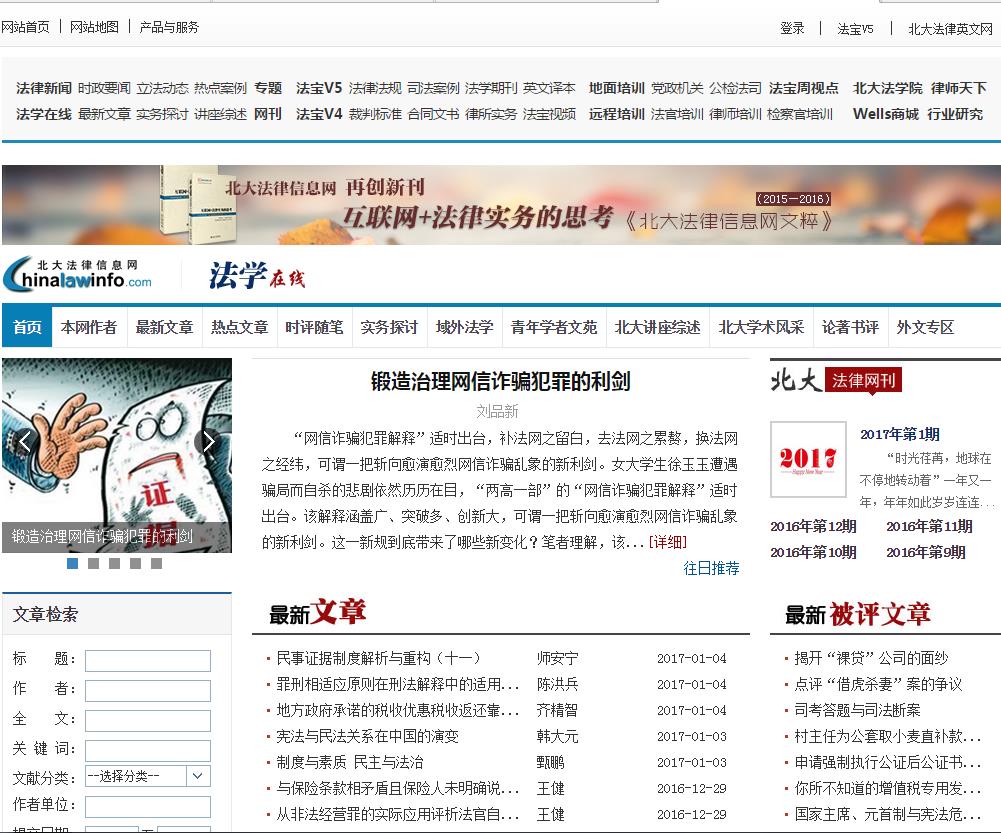The image size is (1001, 833).
Task: Open the 北大学术风采 tab
Action: 761,327
